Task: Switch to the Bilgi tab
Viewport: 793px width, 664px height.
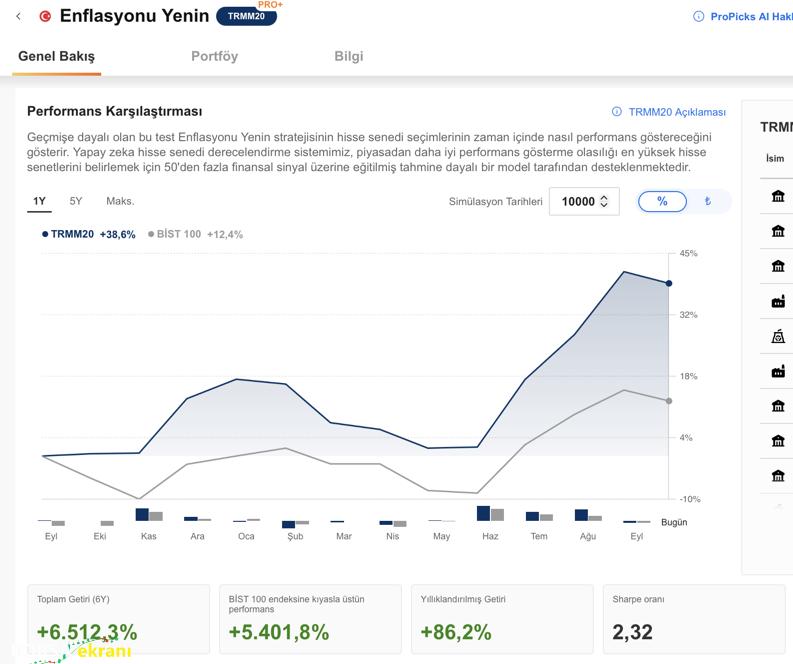Action: (x=348, y=56)
